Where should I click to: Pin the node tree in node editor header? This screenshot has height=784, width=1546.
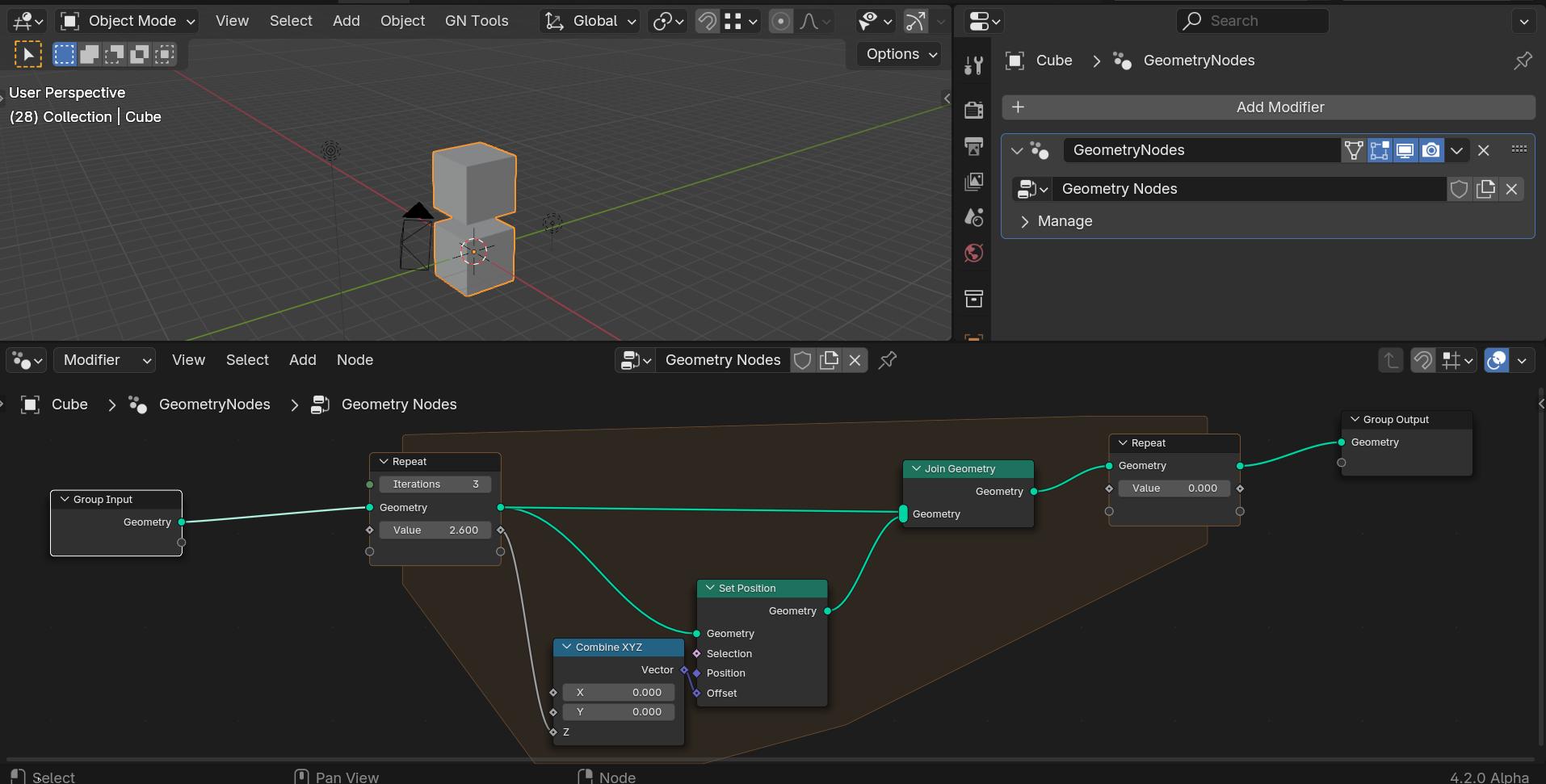pos(888,360)
